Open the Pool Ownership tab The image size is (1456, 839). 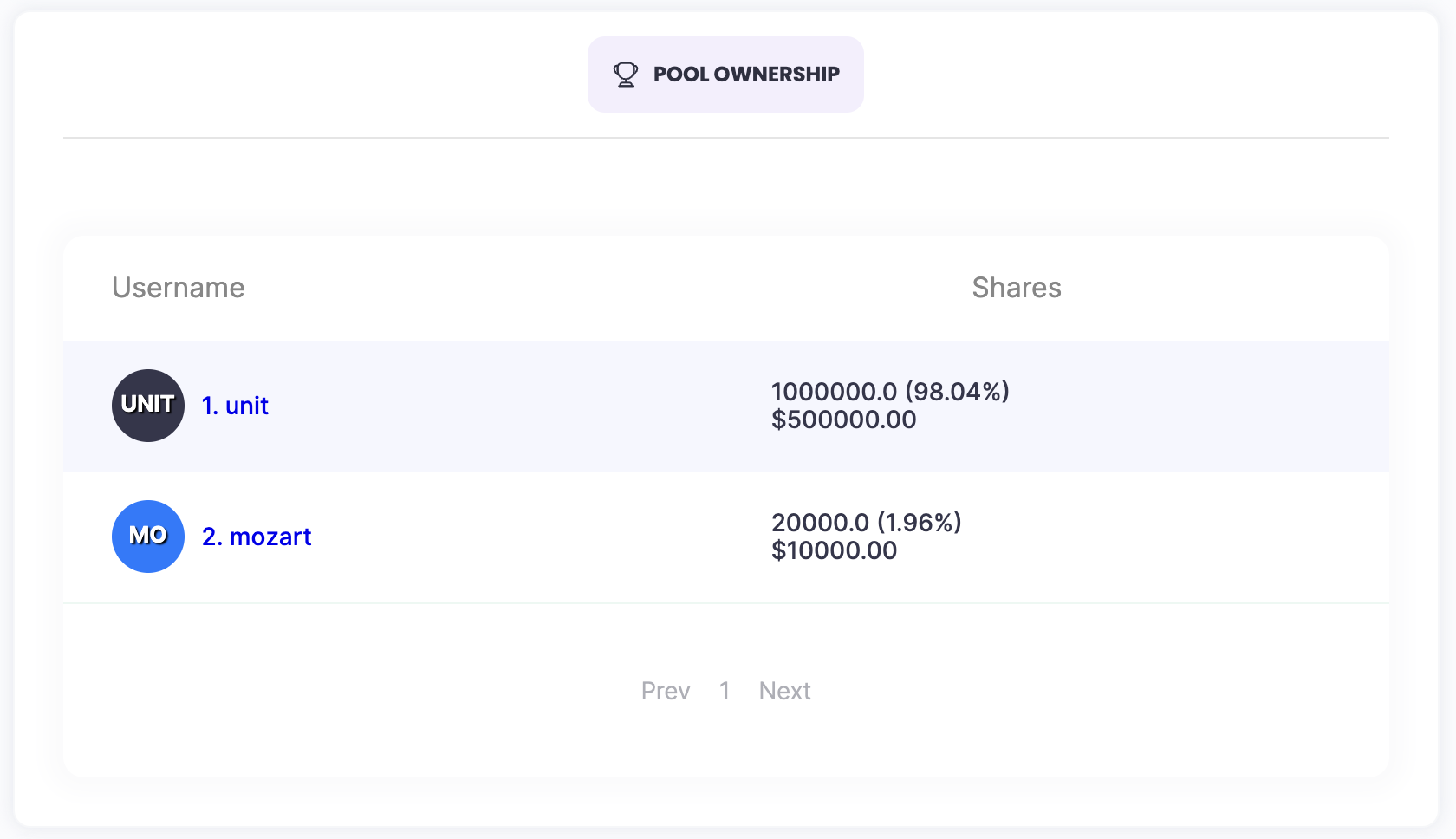pyautogui.click(x=745, y=75)
